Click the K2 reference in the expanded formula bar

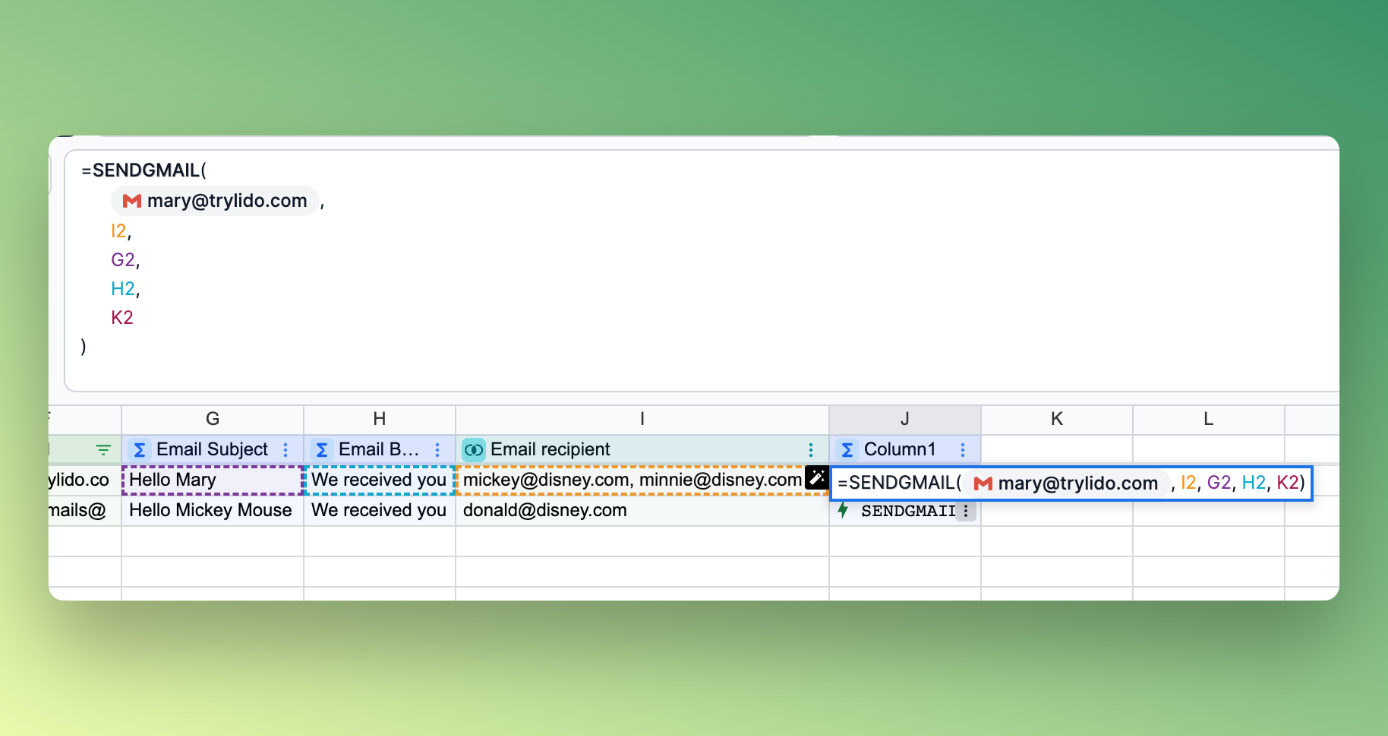122,318
